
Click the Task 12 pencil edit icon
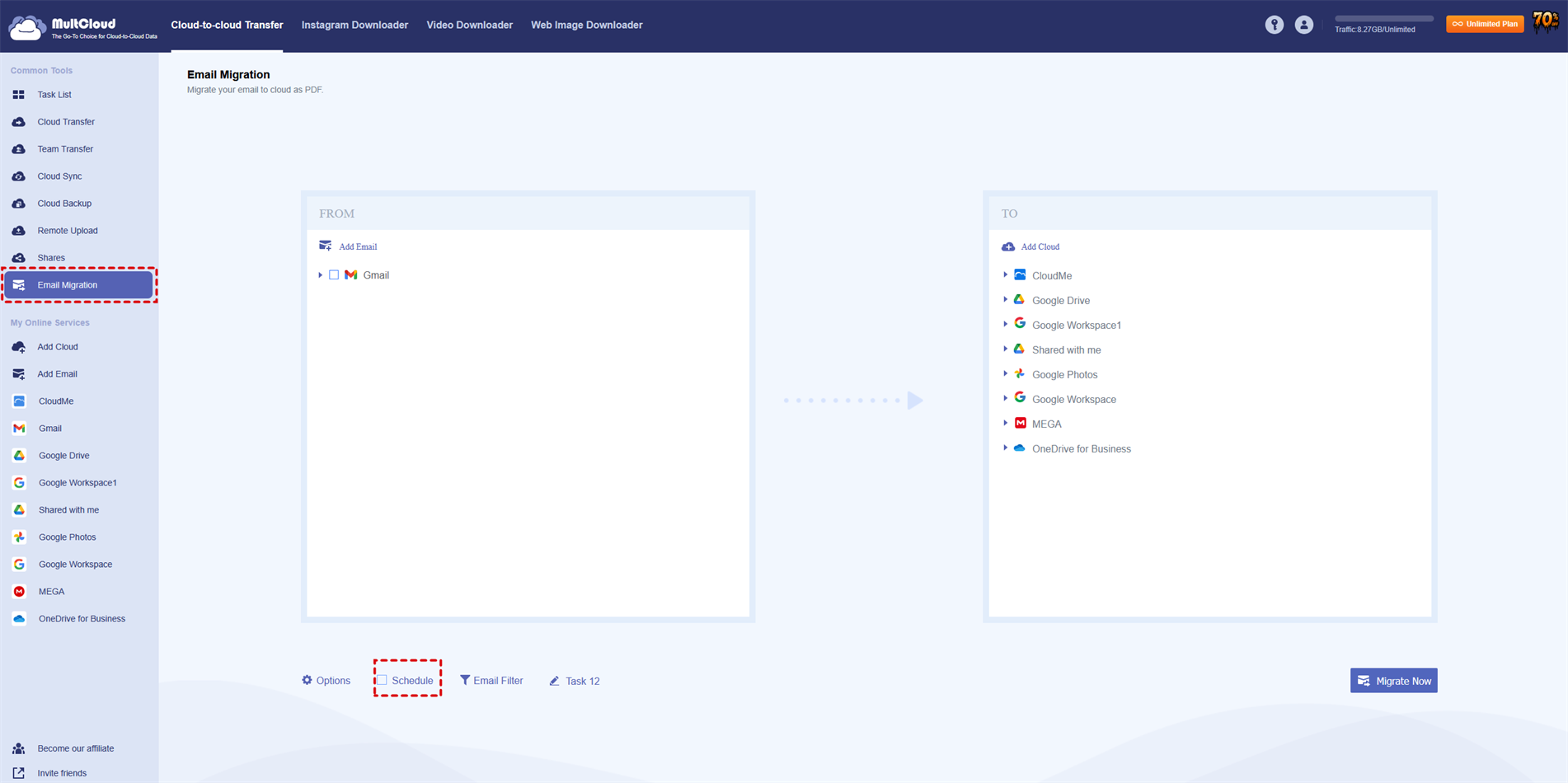pyautogui.click(x=554, y=681)
